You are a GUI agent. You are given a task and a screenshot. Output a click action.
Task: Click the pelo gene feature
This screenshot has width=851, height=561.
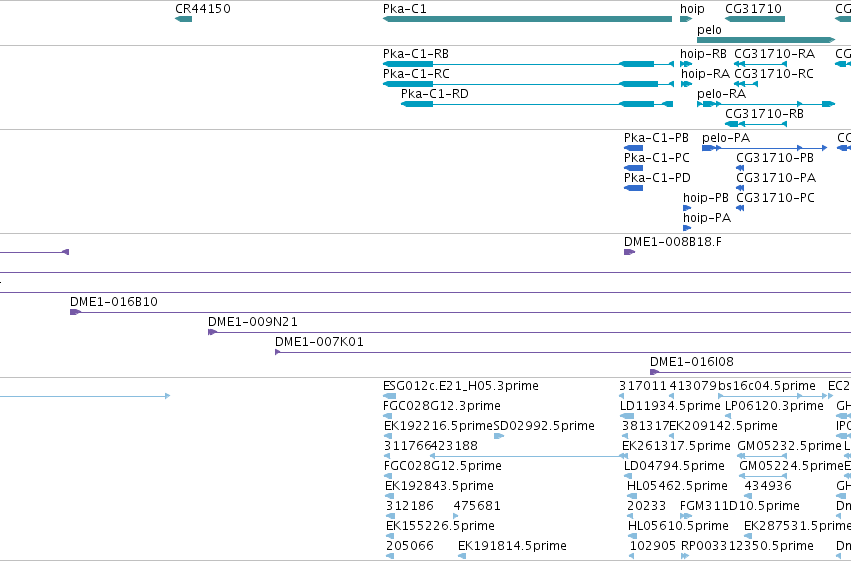766,40
